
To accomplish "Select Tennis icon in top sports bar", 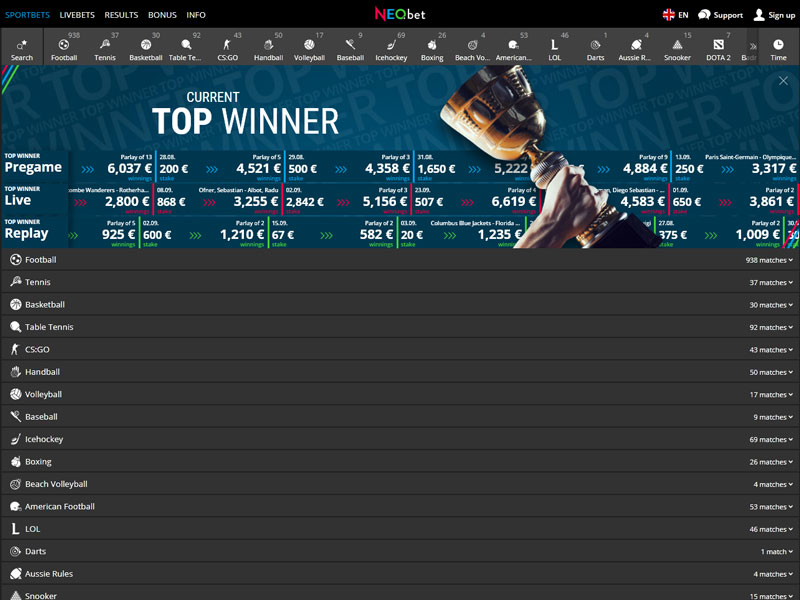I will pos(105,45).
